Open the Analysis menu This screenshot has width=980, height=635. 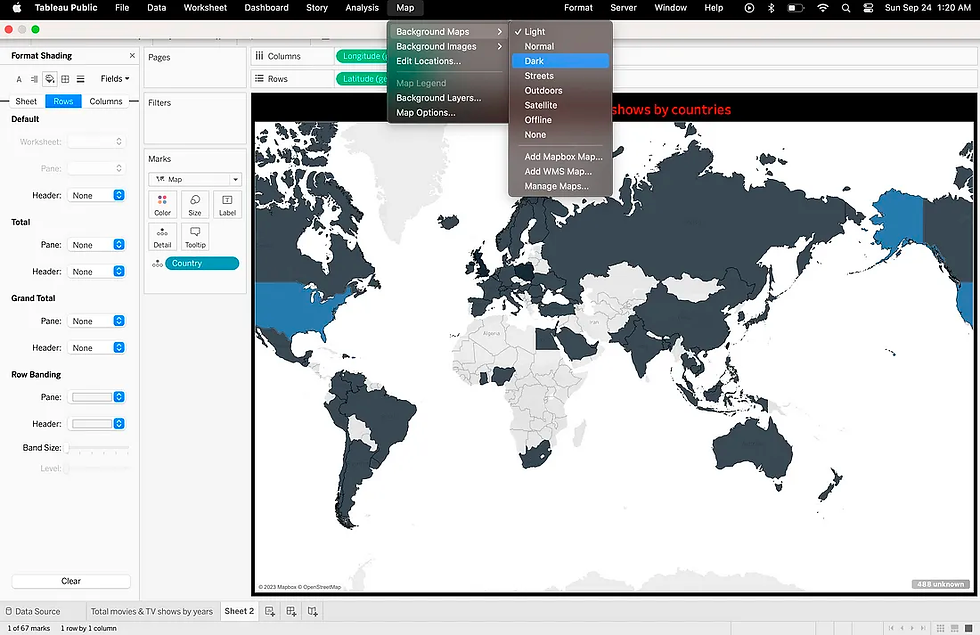[362, 8]
